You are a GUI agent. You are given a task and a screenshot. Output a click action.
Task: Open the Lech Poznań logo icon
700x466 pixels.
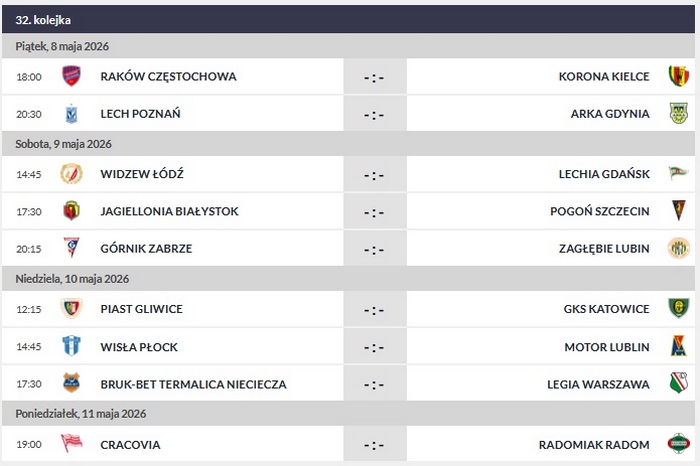(71, 114)
